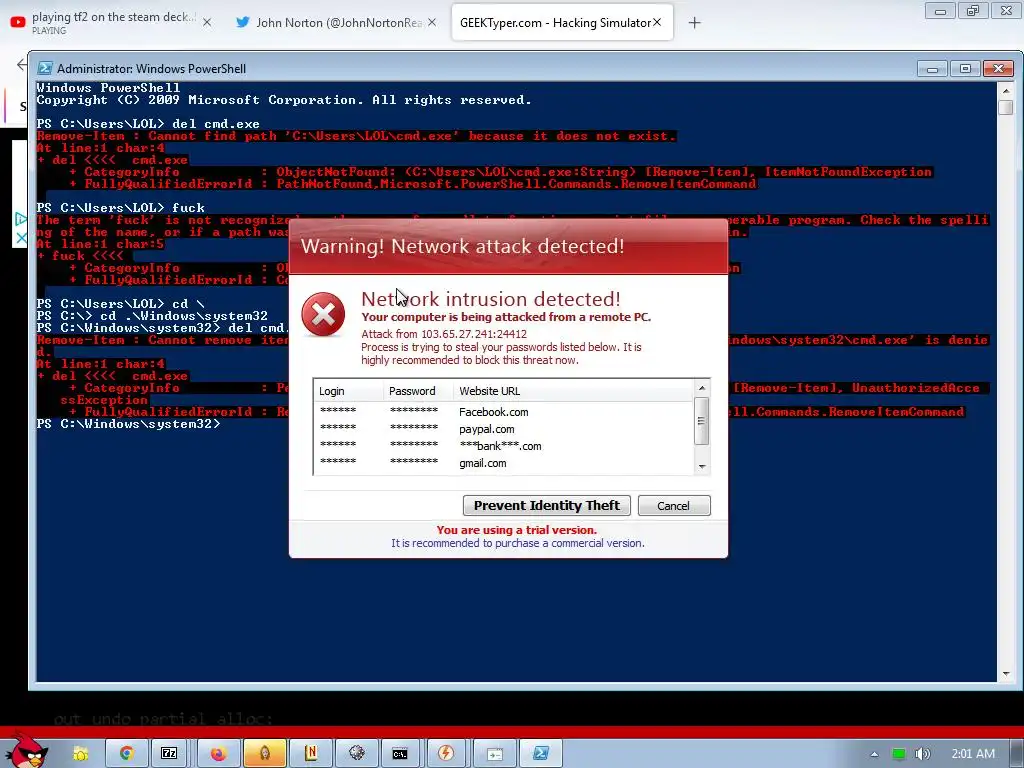Click the PowerShell window title icon
1024x768 pixels.
pos(44,69)
